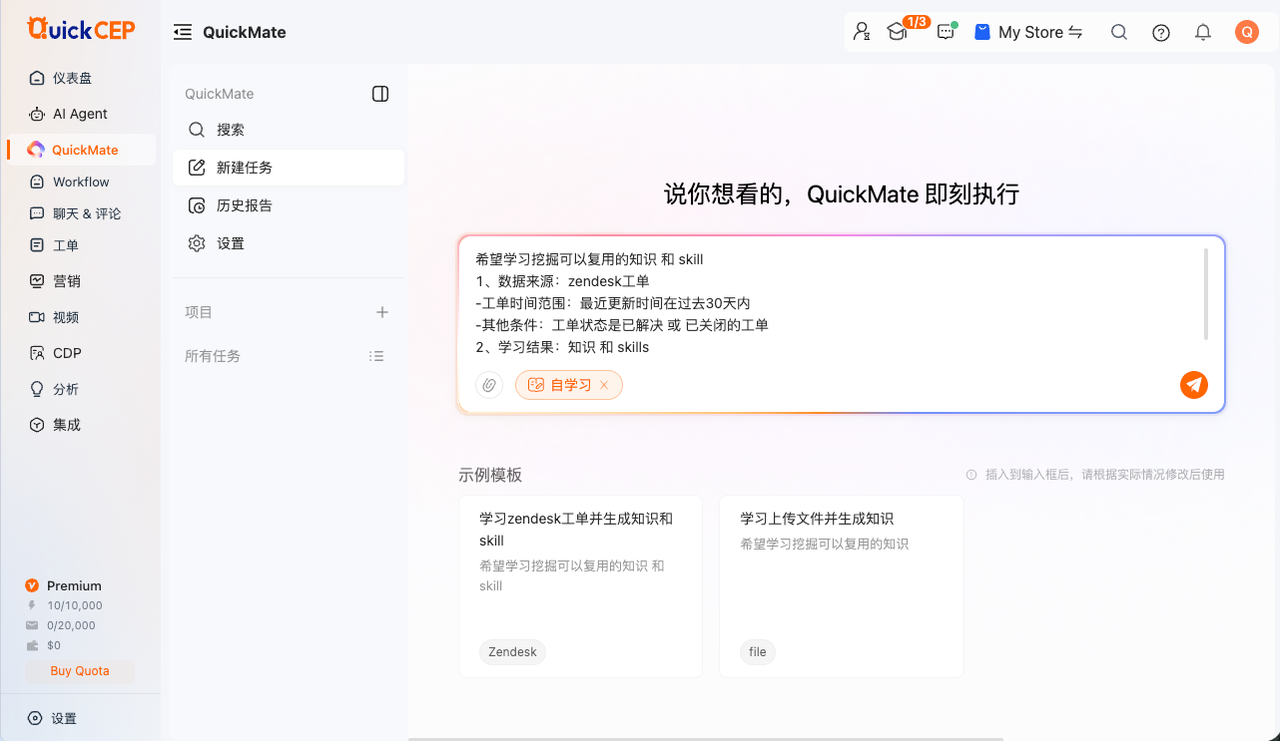The height and width of the screenshot is (741, 1280).
Task: Attach a file using the paperclip icon
Action: [489, 385]
